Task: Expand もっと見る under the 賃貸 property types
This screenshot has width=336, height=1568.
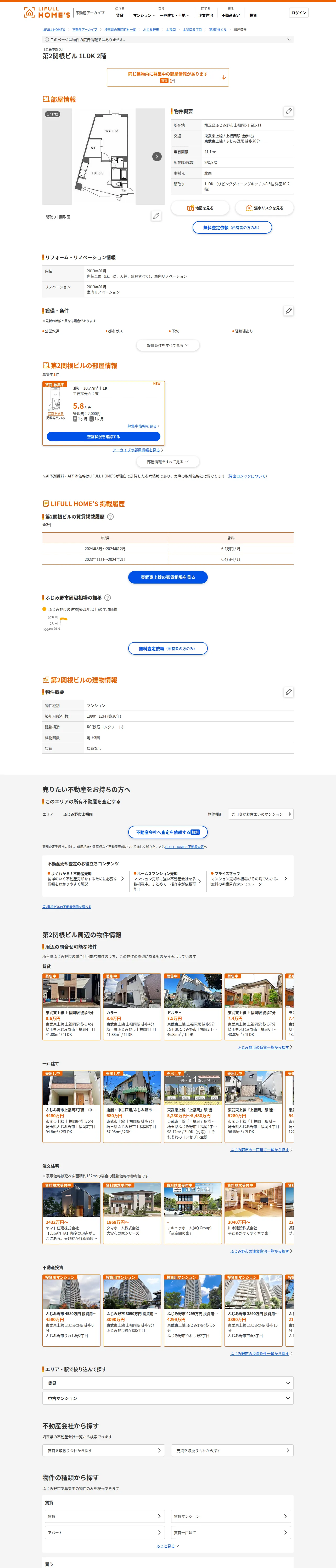Action: coord(168,1546)
